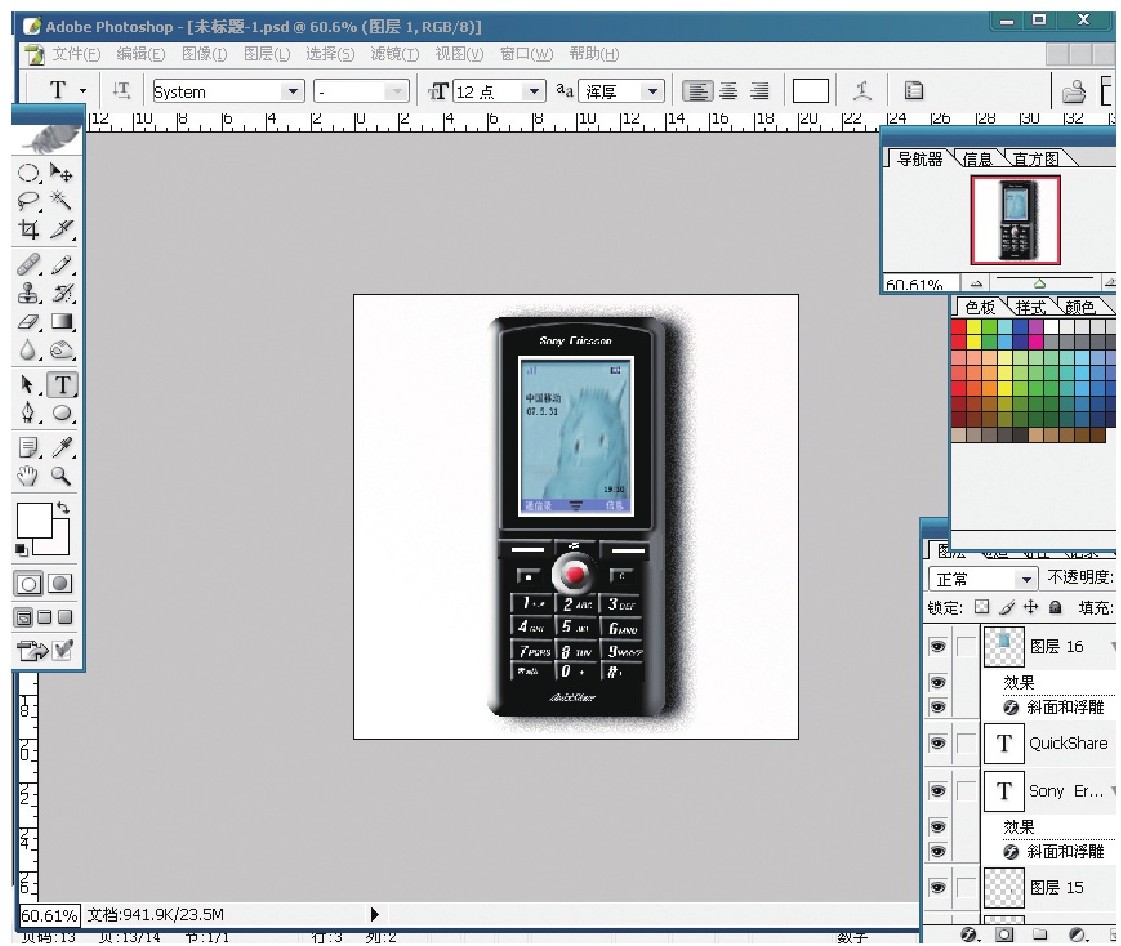Choose the Eraser tool
The image size is (1121, 946).
click(x=29, y=322)
